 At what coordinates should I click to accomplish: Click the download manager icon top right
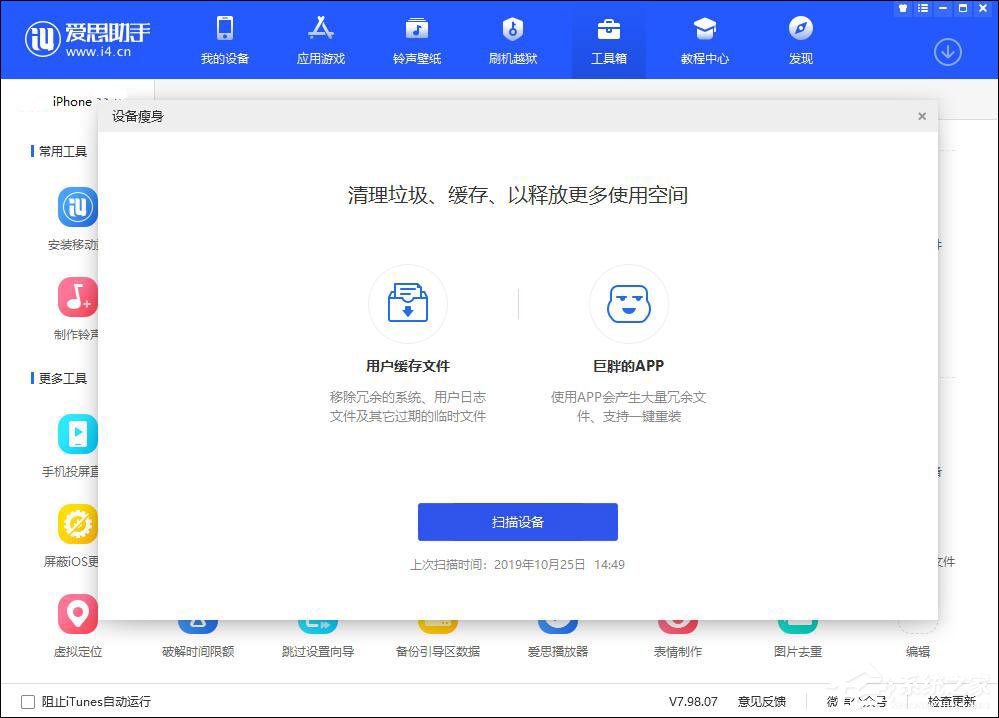[x=947, y=51]
